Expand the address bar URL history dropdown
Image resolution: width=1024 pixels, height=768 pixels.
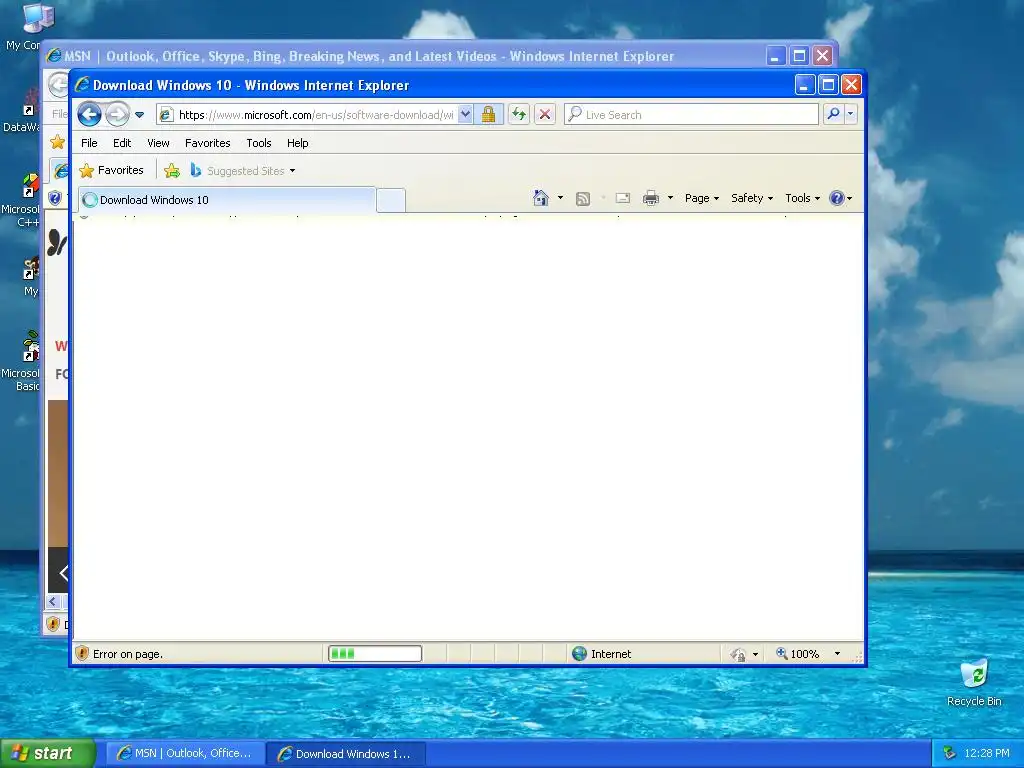coord(465,114)
